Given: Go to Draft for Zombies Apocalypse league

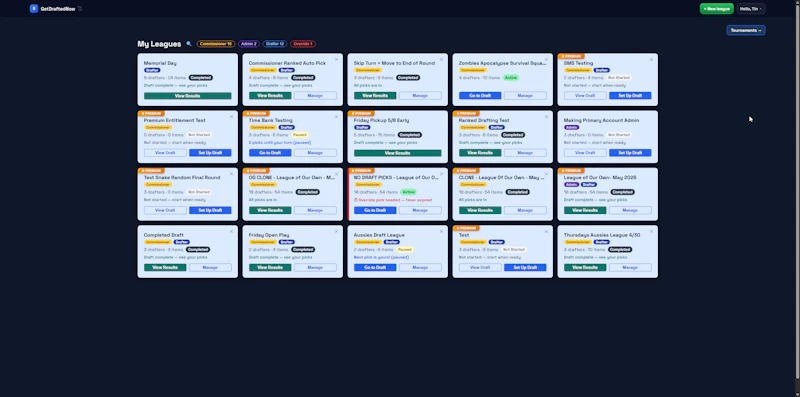Looking at the screenshot, I should (x=480, y=96).
